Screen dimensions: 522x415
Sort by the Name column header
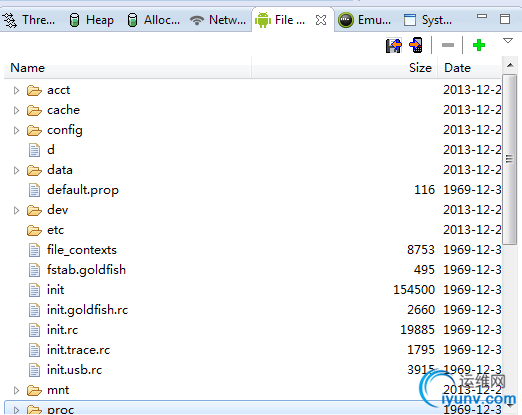pos(128,68)
